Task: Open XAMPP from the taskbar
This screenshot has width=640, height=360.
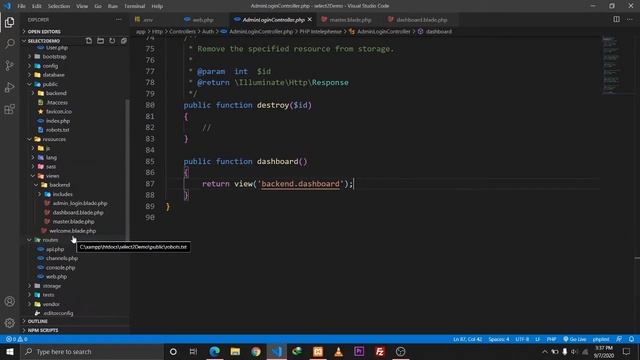Action: [318, 351]
